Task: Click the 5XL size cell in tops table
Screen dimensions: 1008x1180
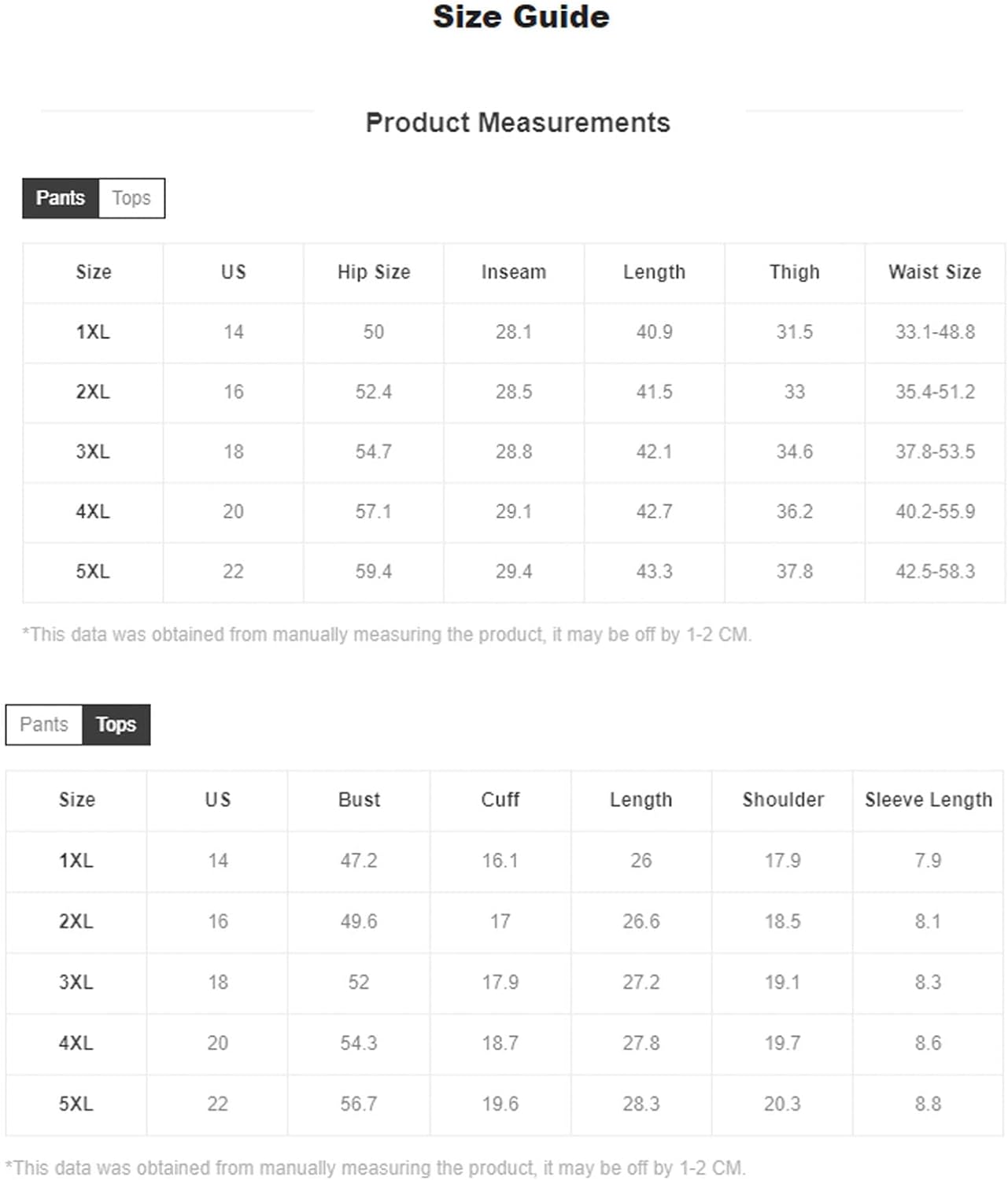Action: tap(76, 1104)
